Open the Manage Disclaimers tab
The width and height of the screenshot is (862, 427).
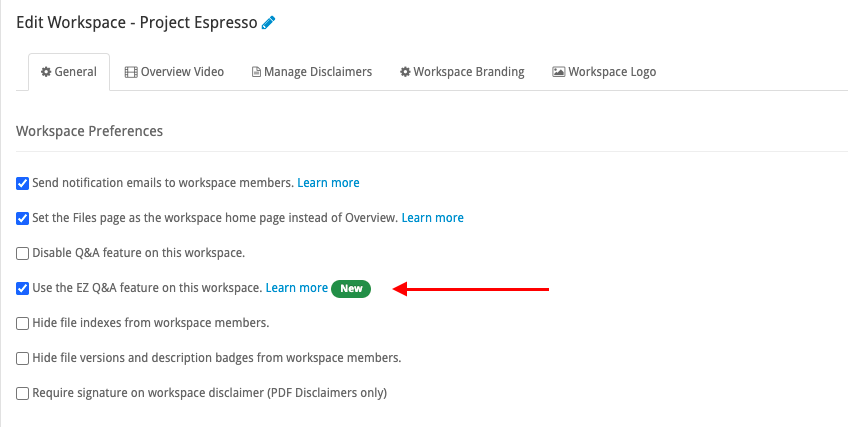tap(312, 72)
